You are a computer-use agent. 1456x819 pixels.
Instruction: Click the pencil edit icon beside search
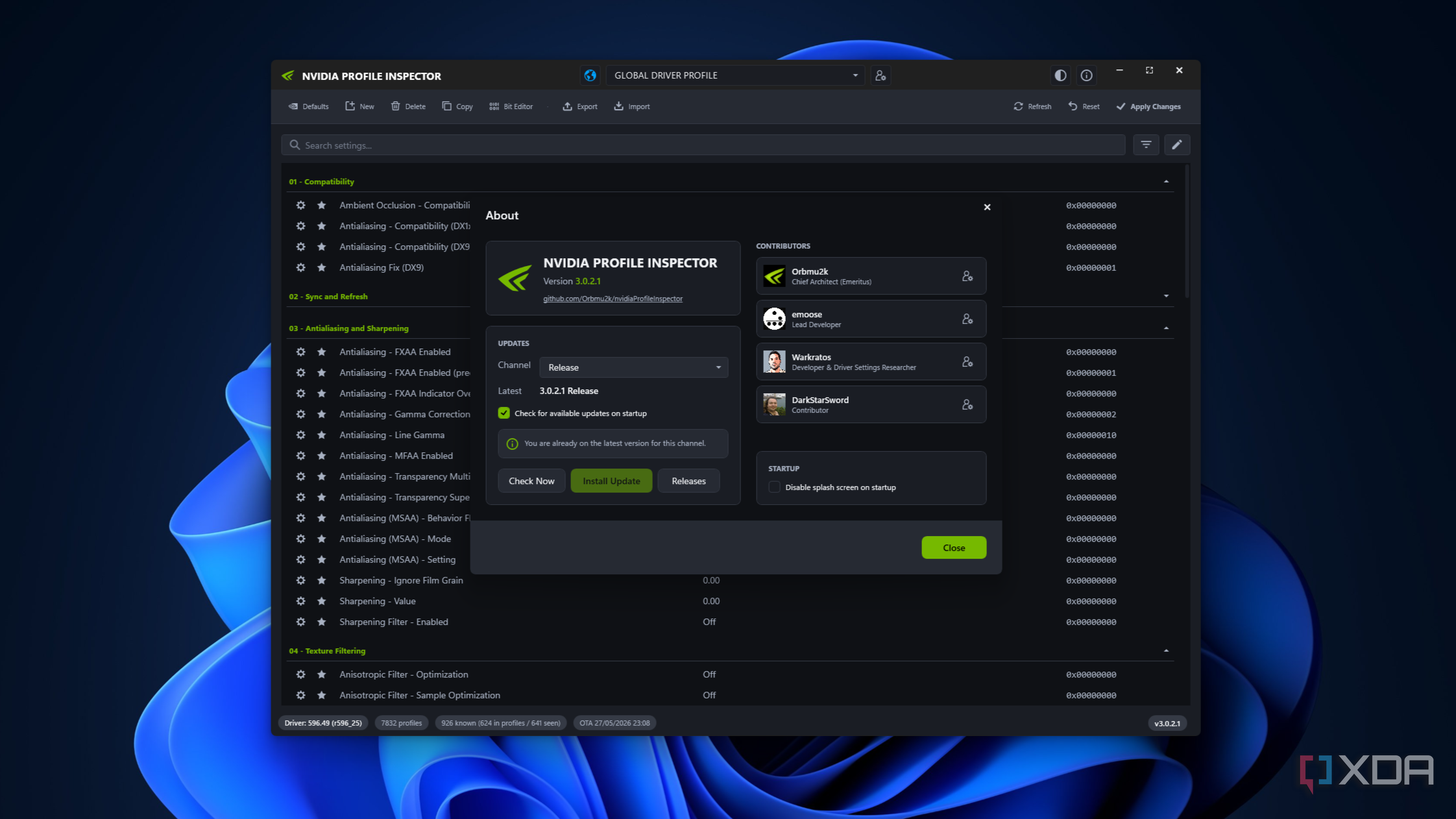click(x=1177, y=145)
